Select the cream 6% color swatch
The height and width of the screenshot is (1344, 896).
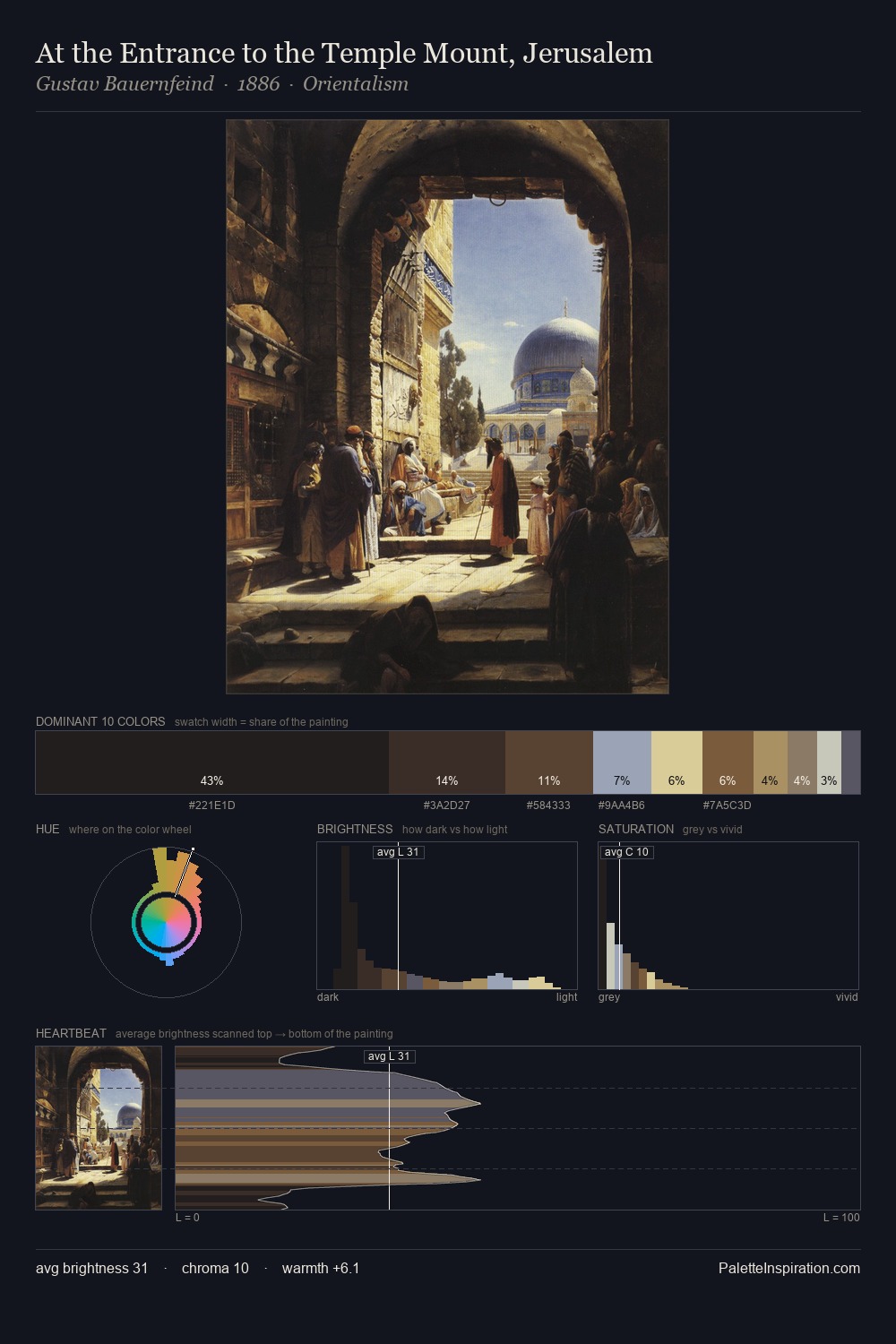676,762
